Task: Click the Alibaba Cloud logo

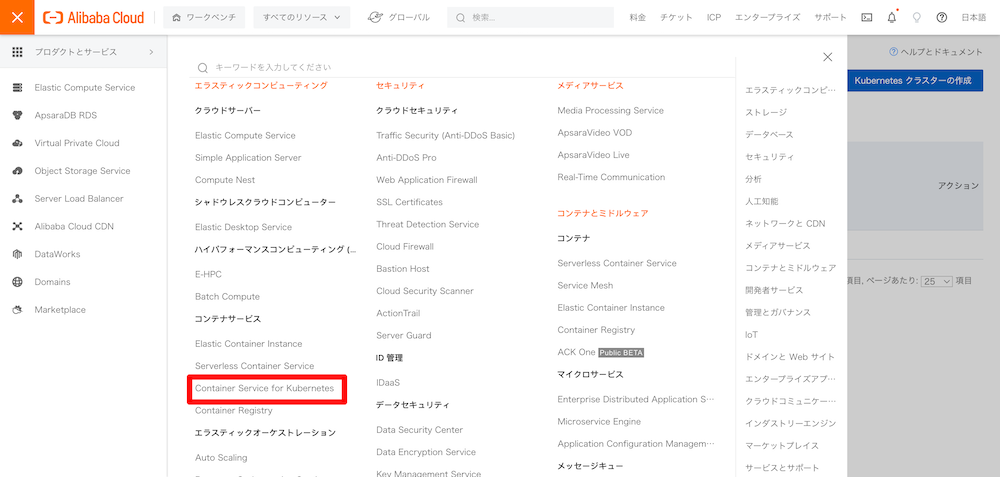Action: pyautogui.click(x=94, y=18)
